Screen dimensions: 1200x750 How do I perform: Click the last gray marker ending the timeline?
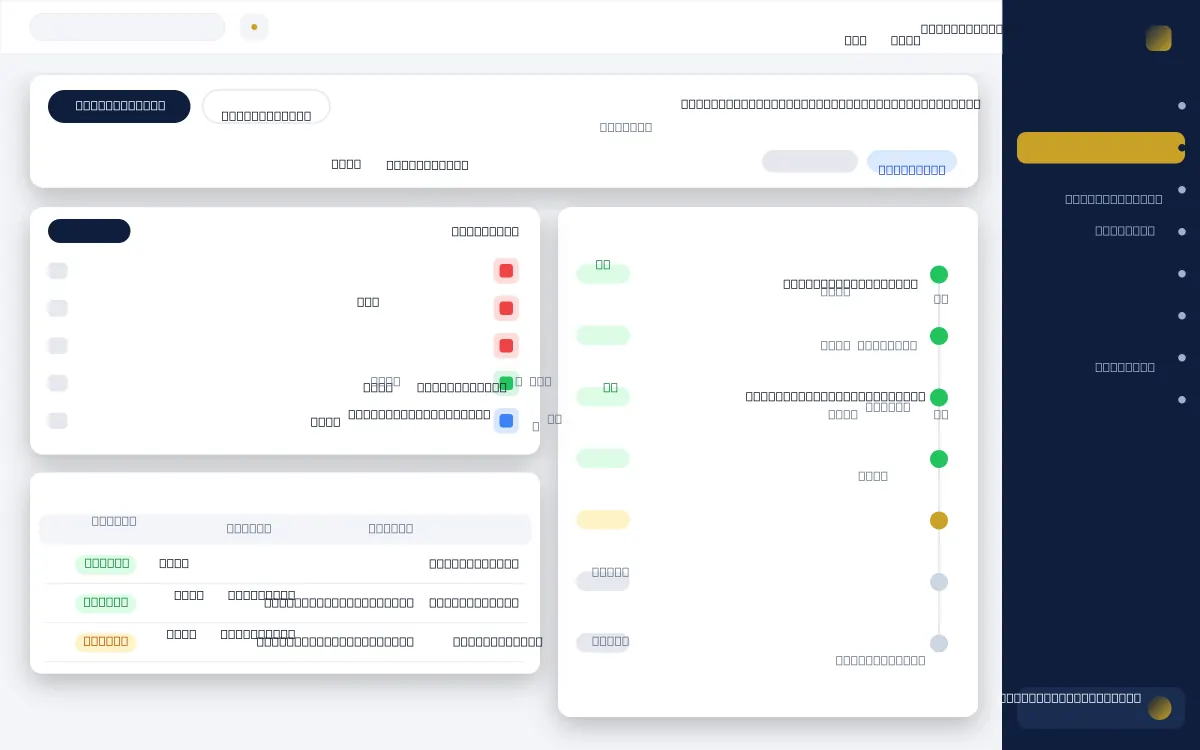(x=938, y=643)
